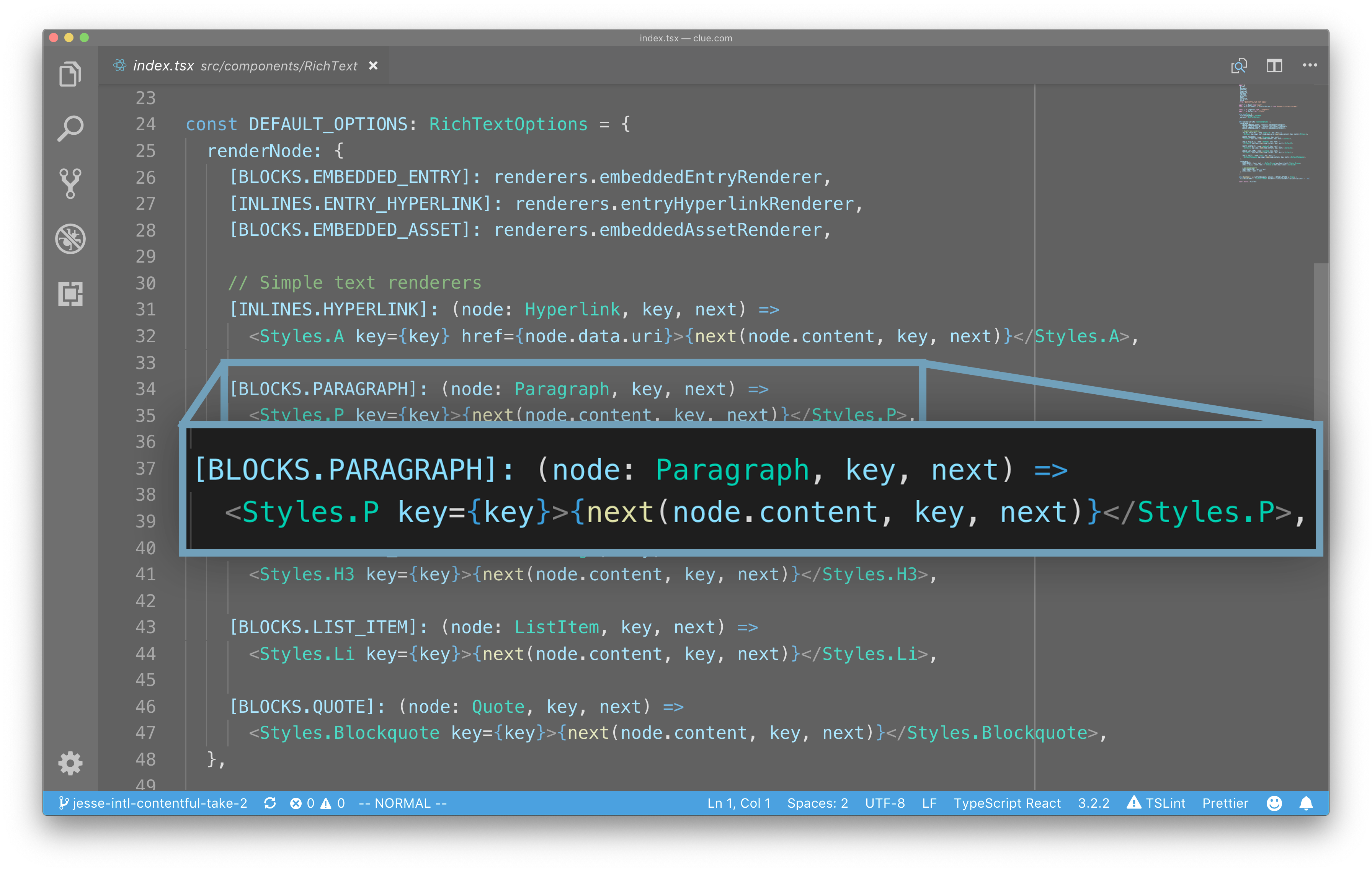The image size is (1372, 872).
Task: Click the Prettier status item
Action: 1225,803
